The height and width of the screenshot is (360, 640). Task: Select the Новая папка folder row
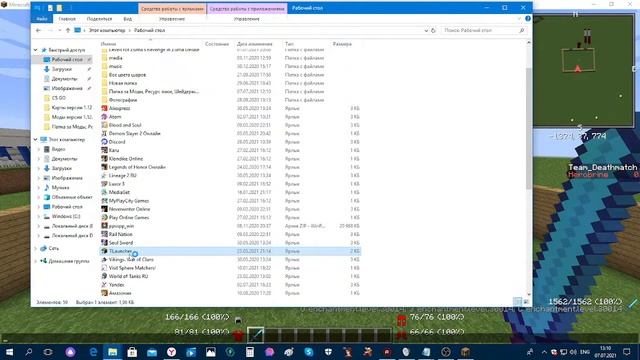coord(231,83)
